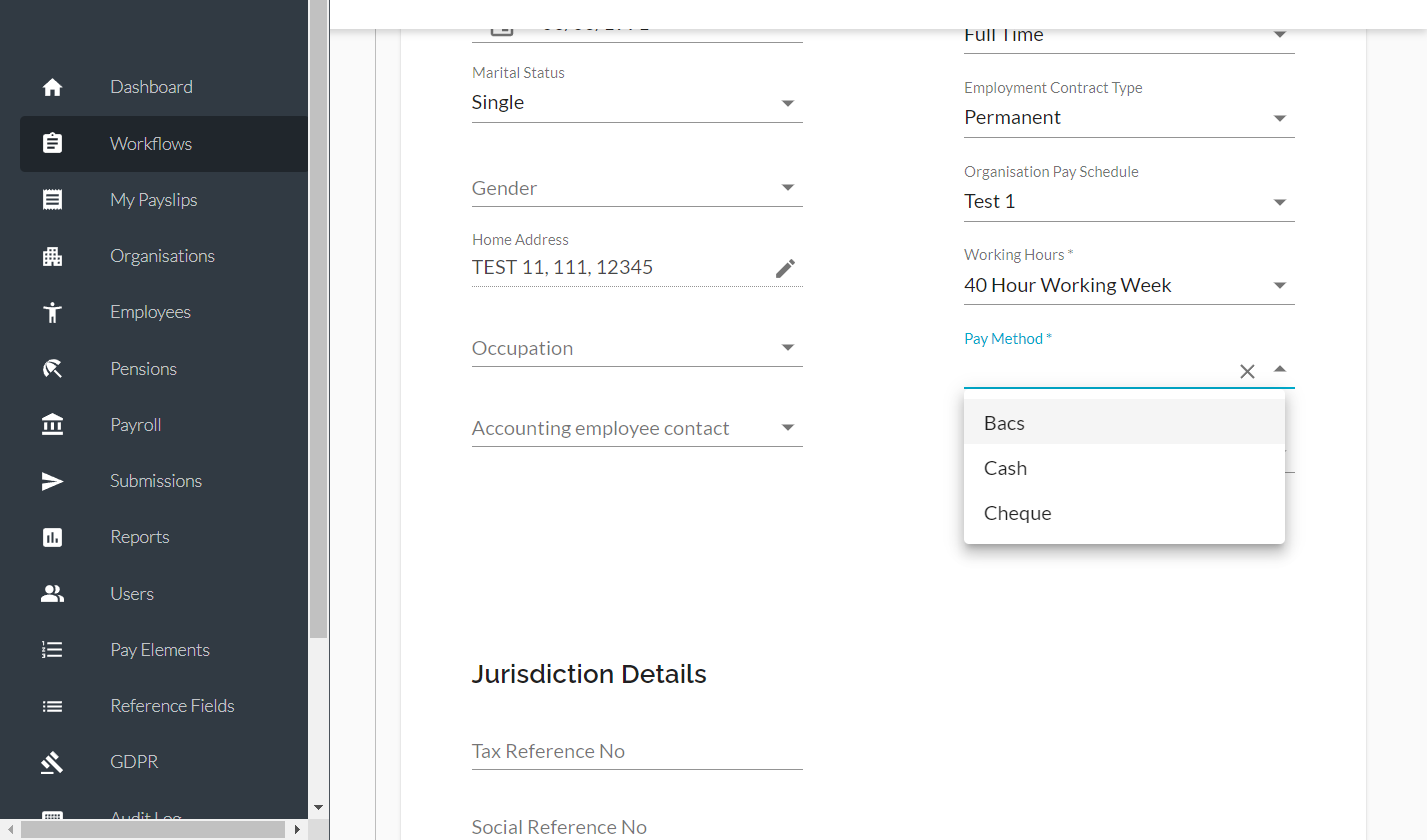Click the Submissions send arrow icon
The width and height of the screenshot is (1427, 840).
click(x=53, y=481)
